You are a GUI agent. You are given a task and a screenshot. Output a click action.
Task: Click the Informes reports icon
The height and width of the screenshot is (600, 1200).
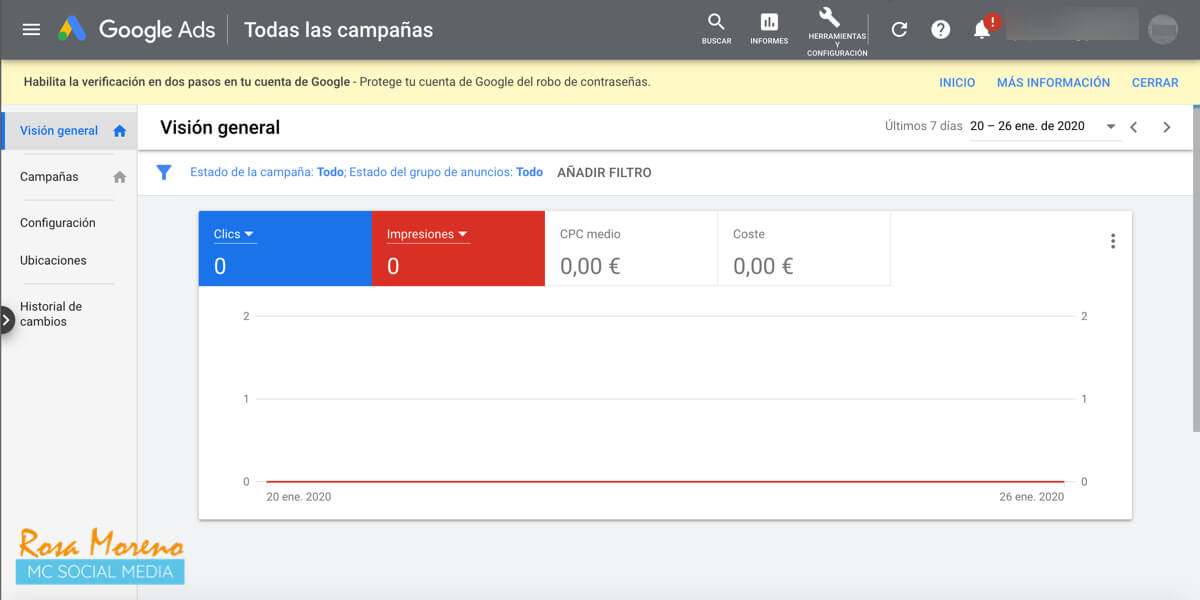[x=769, y=27]
